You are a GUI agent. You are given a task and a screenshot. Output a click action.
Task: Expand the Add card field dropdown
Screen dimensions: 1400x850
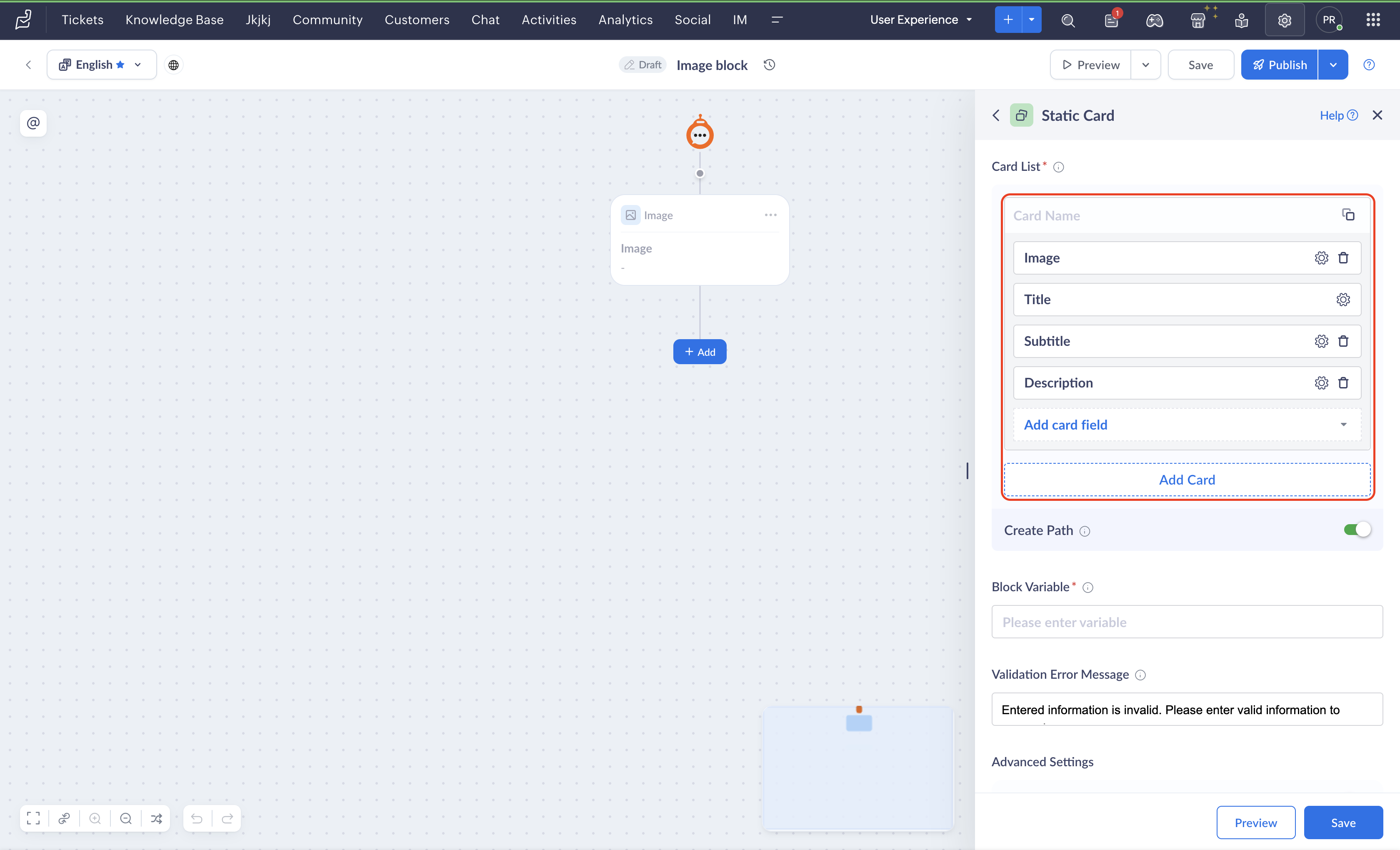1343,425
